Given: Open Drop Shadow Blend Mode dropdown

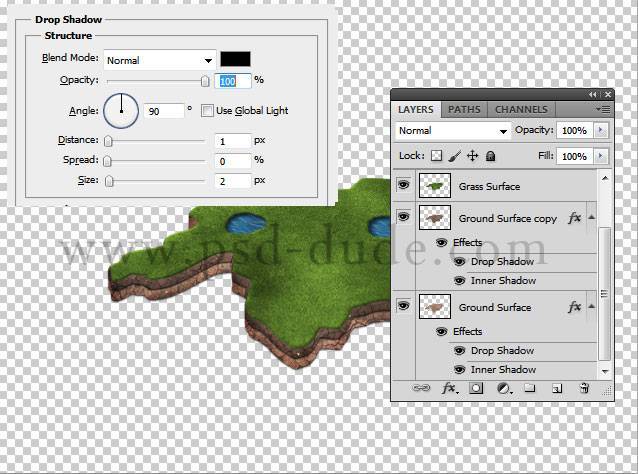Looking at the screenshot, I should (160, 60).
